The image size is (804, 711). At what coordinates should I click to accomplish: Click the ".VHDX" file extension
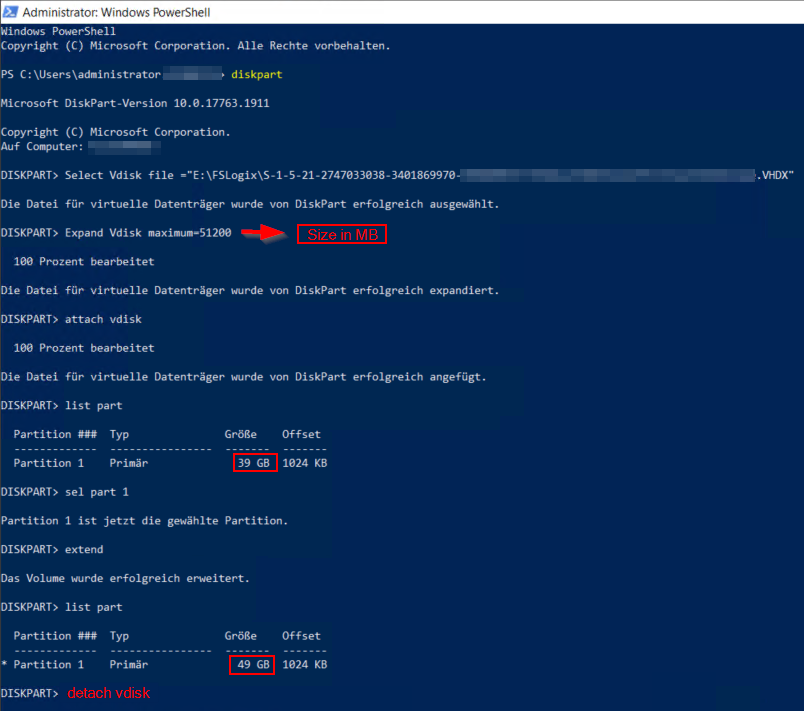click(x=774, y=175)
